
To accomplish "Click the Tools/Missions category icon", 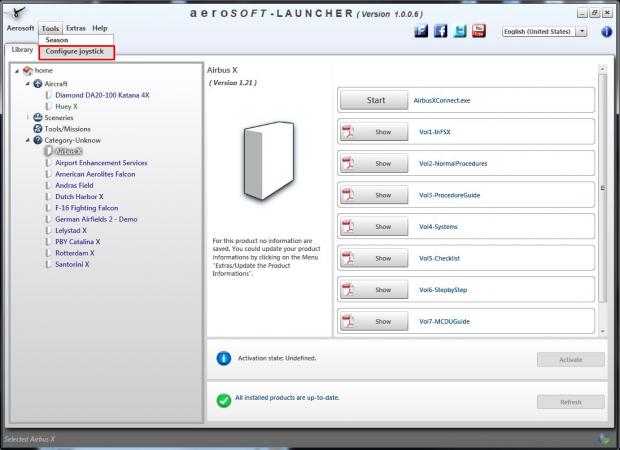I will click(38, 129).
